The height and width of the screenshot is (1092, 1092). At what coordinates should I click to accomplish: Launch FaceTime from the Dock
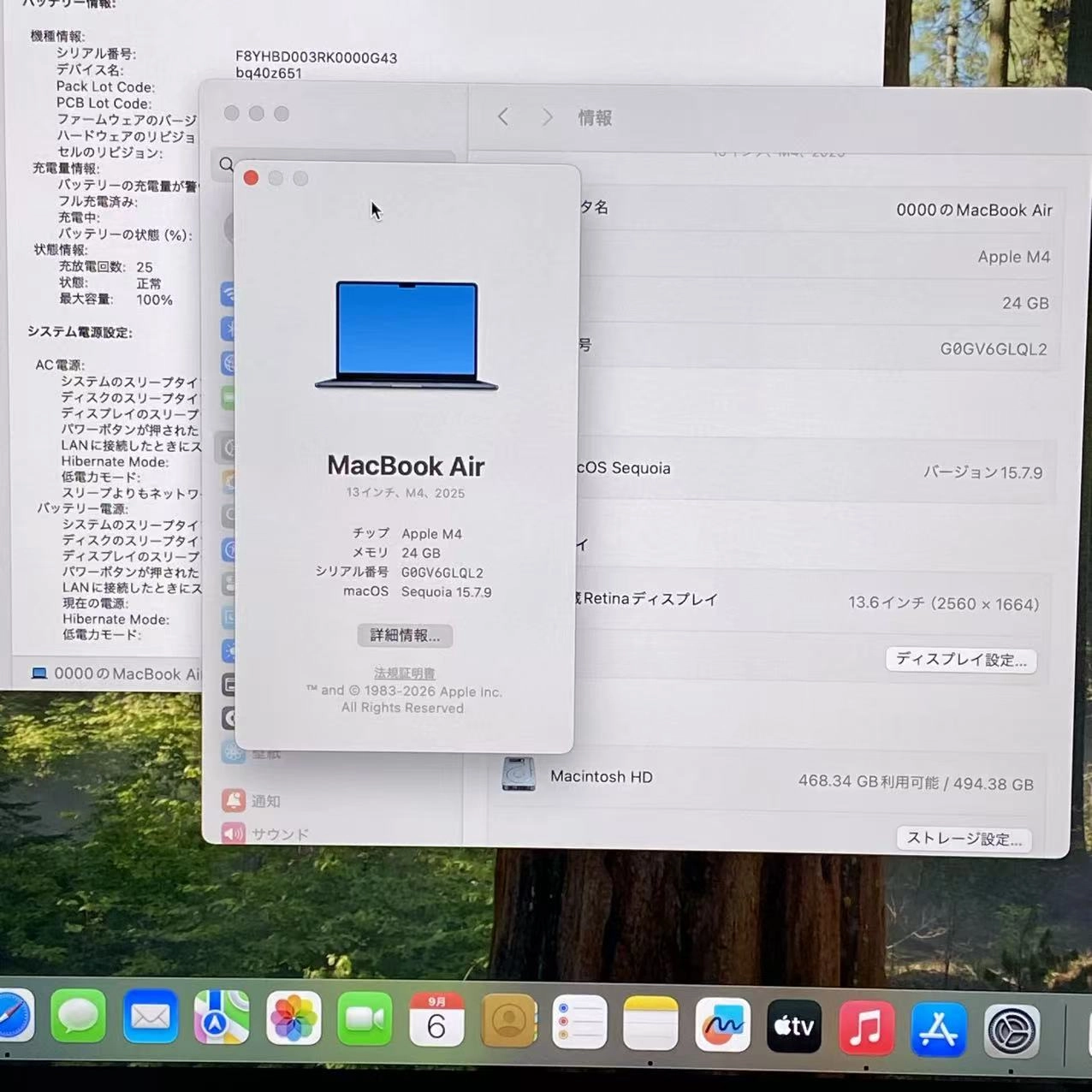365,1019
